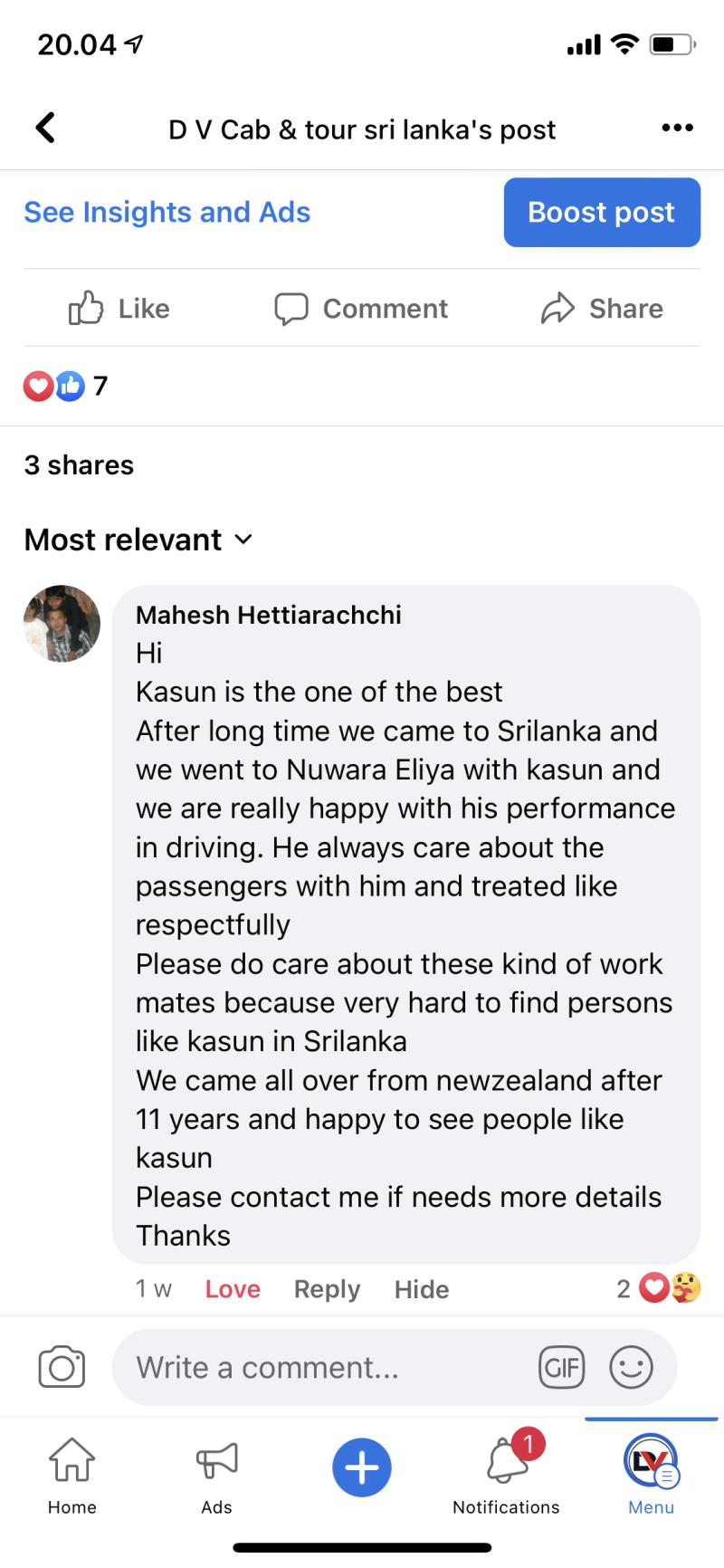Open the emoji smiley picker
Viewport: 724px width, 1568px height.
point(631,1367)
